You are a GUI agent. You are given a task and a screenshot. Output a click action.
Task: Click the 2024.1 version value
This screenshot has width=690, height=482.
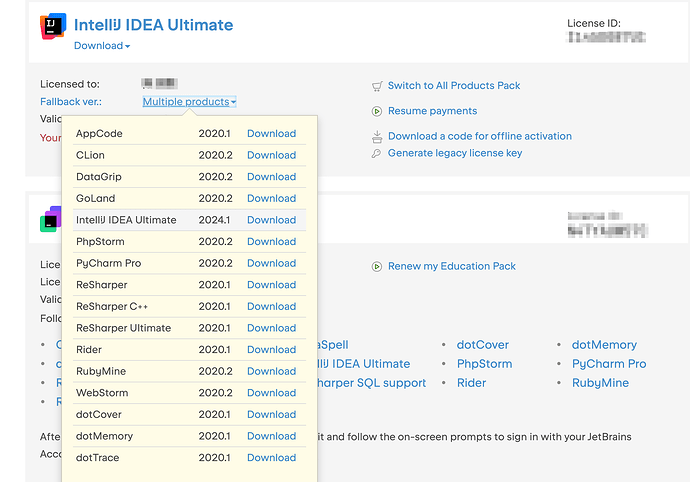(214, 220)
